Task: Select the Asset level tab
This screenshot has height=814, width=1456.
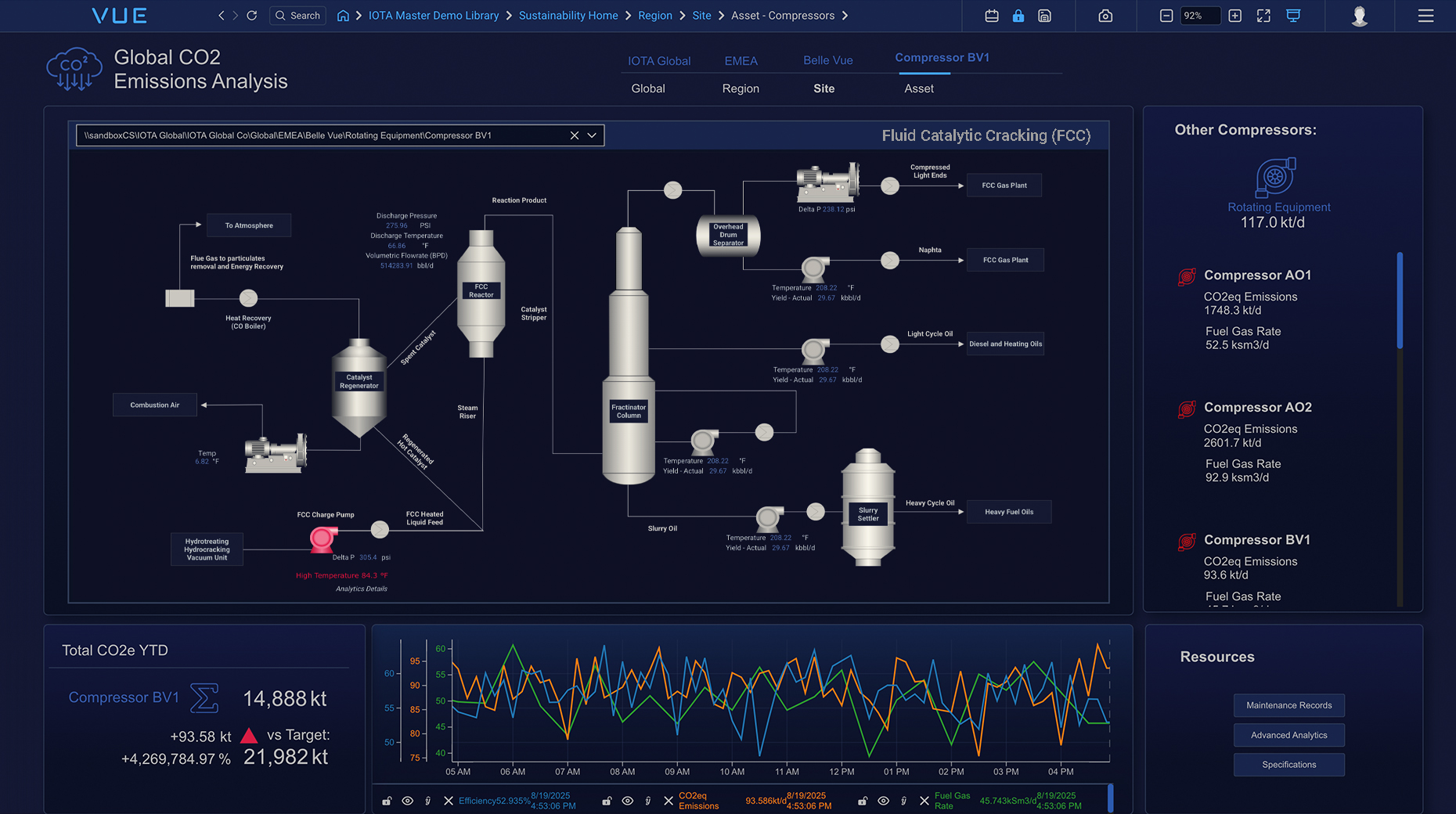Action: coord(919,88)
